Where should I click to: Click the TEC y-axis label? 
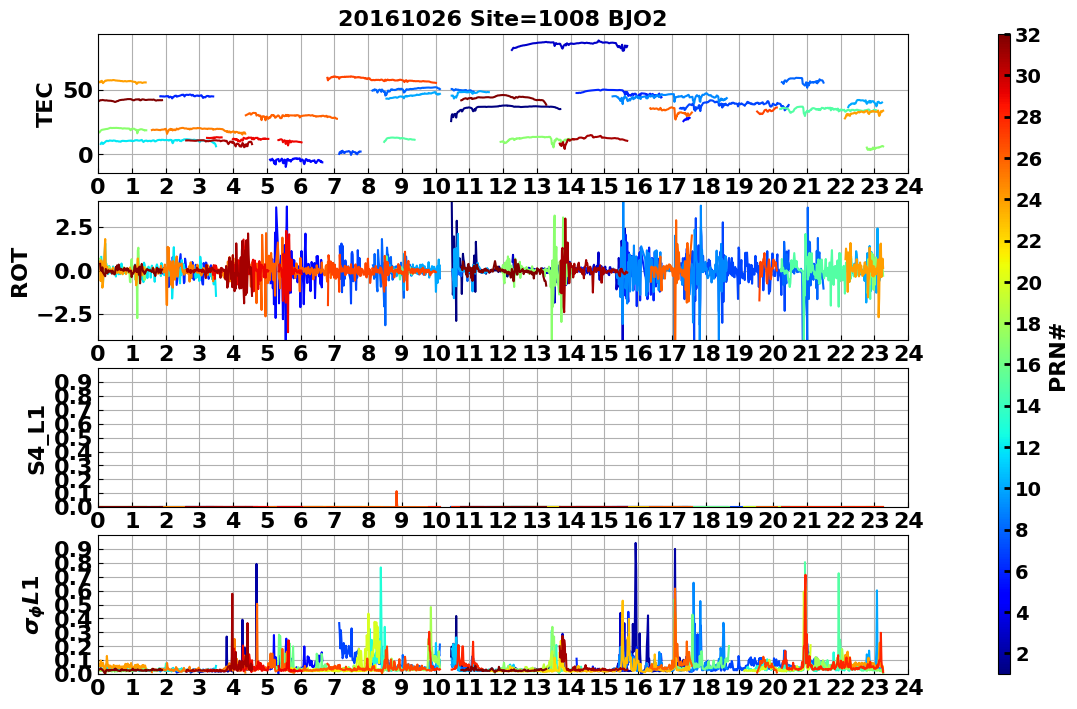(x=44, y=105)
